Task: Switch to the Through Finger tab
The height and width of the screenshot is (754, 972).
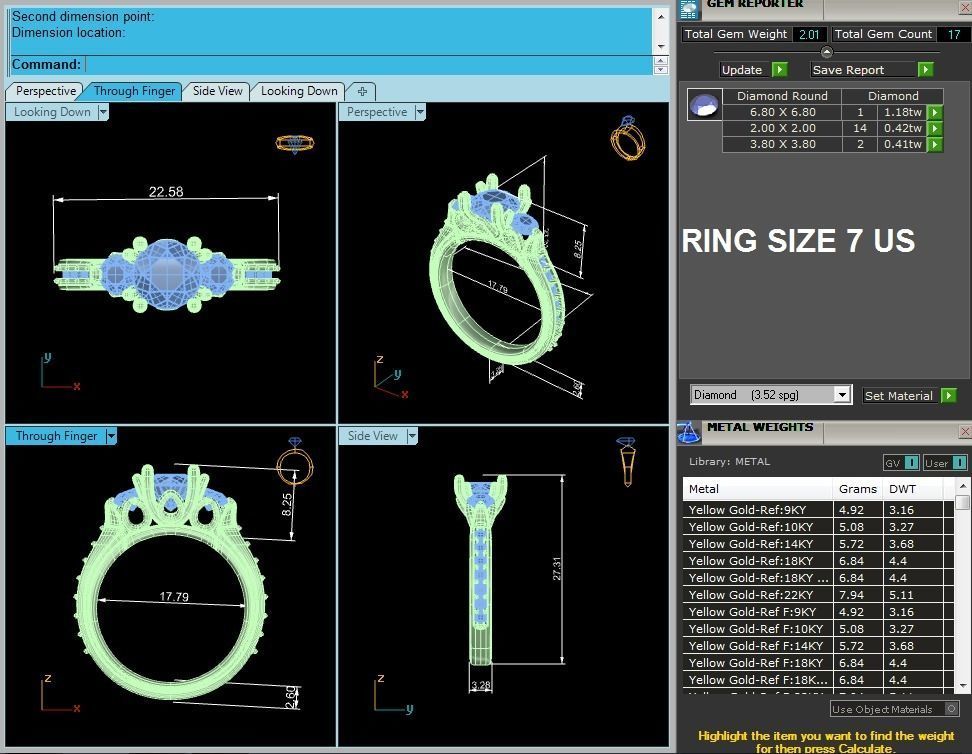Action: tap(134, 91)
